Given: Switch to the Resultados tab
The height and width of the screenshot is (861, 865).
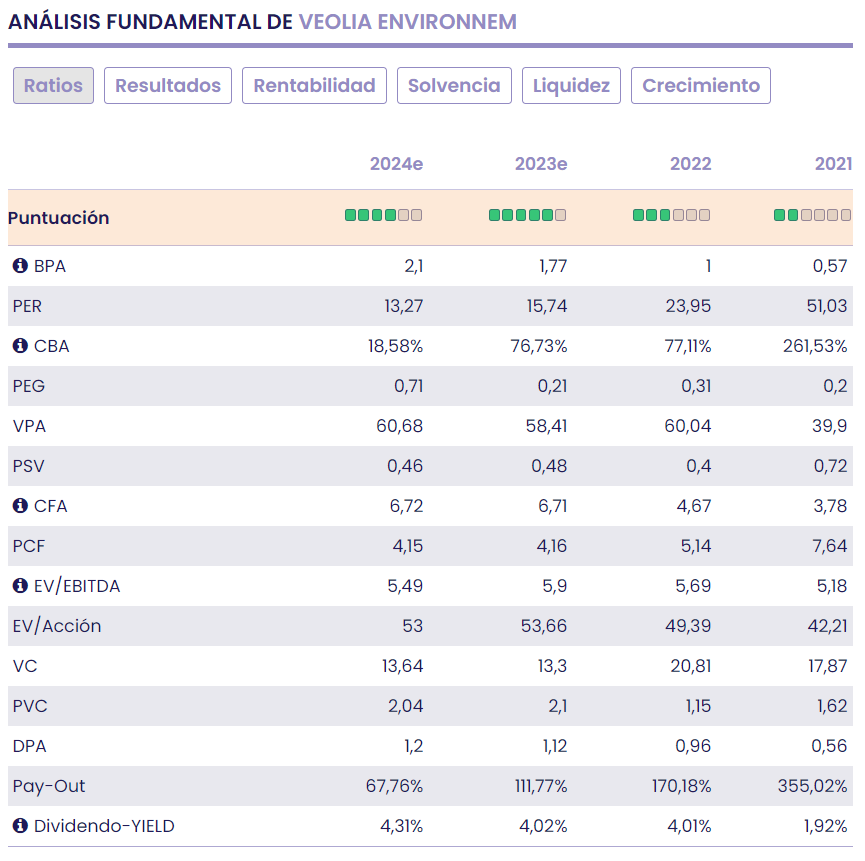Looking at the screenshot, I should pyautogui.click(x=168, y=86).
